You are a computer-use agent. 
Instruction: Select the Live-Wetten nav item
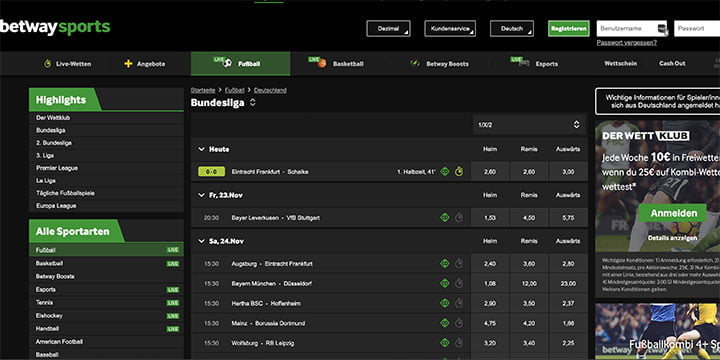click(x=68, y=64)
